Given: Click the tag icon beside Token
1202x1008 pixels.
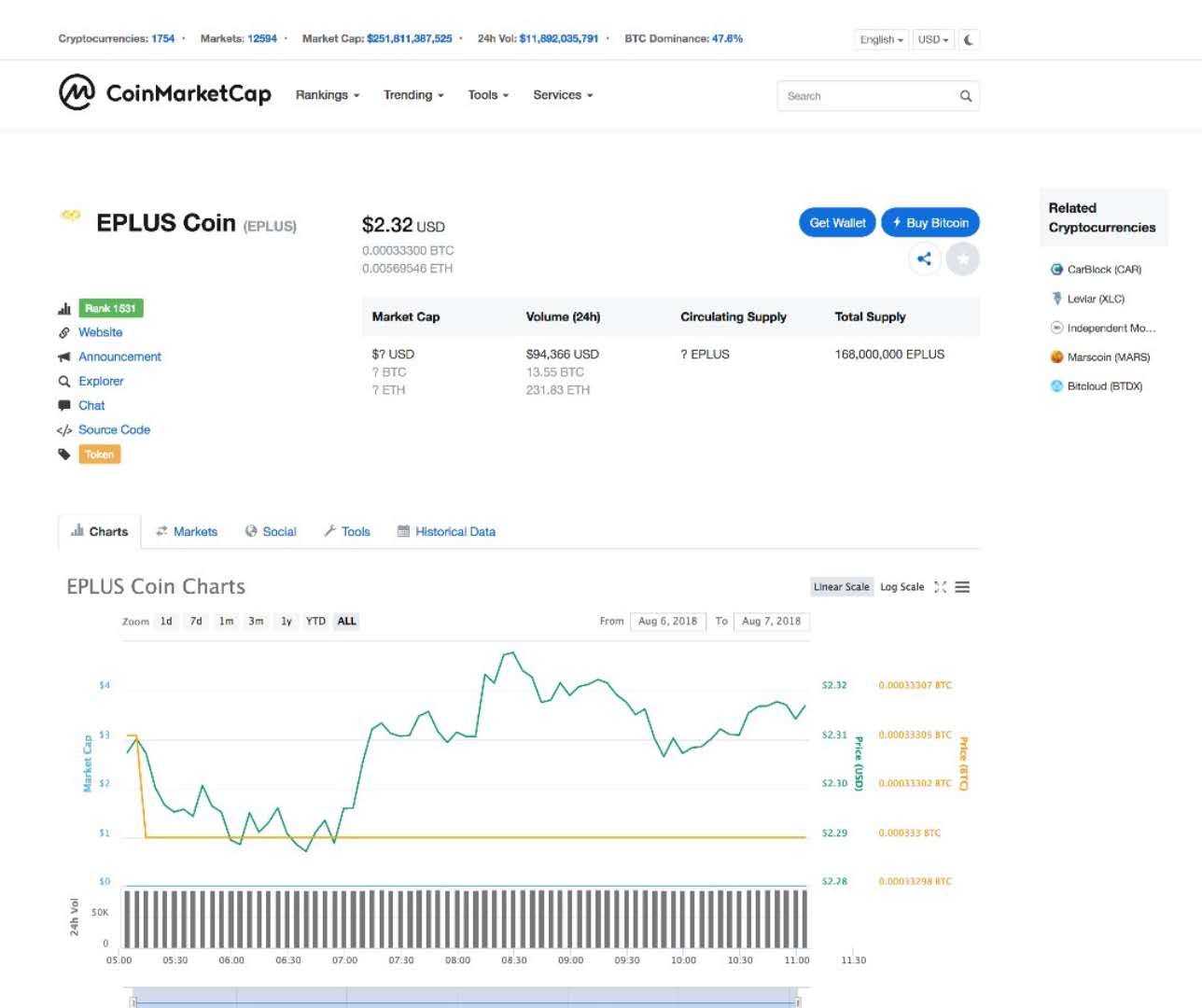Looking at the screenshot, I should [64, 455].
